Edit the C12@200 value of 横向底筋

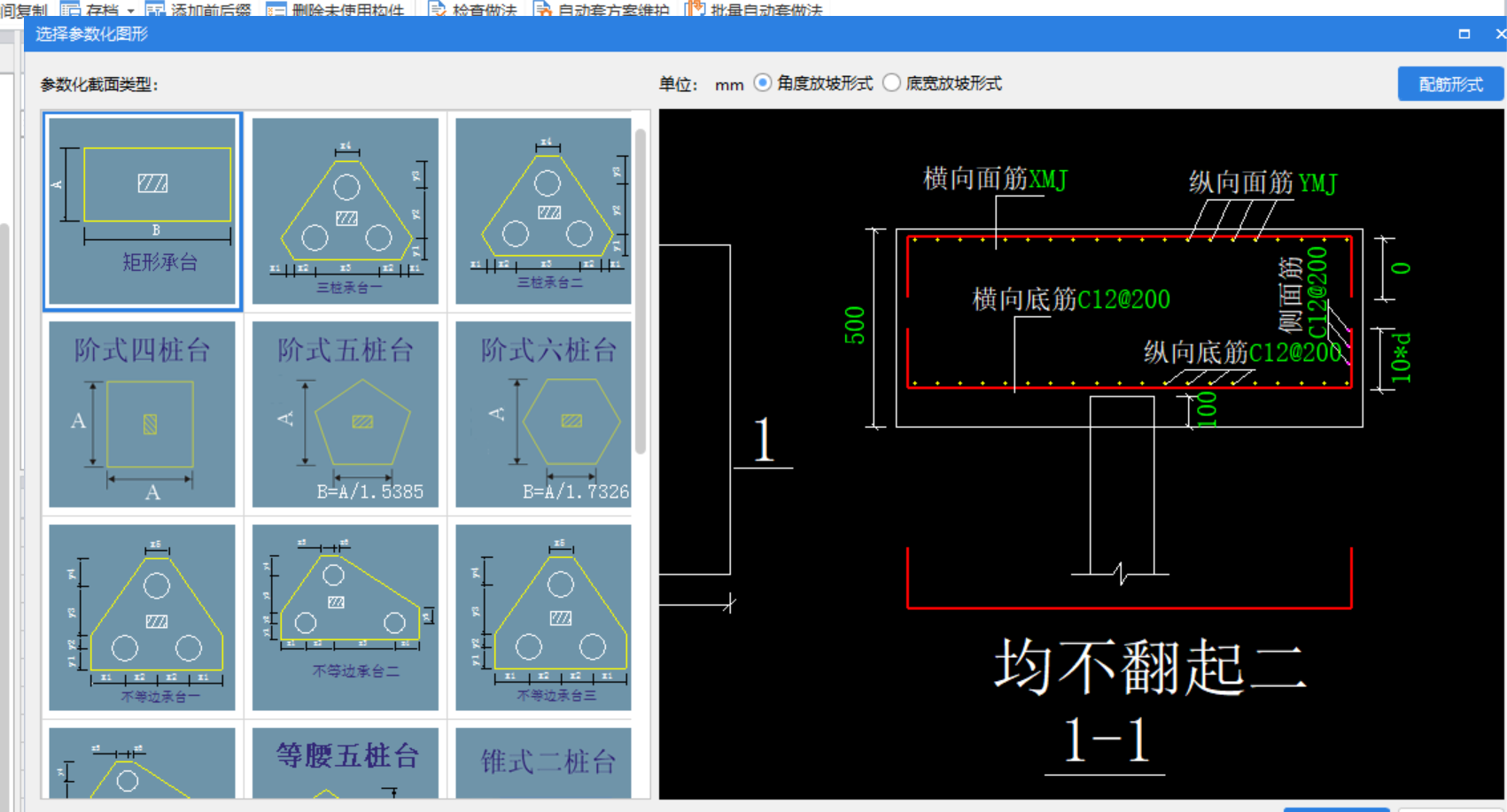click(x=1123, y=299)
